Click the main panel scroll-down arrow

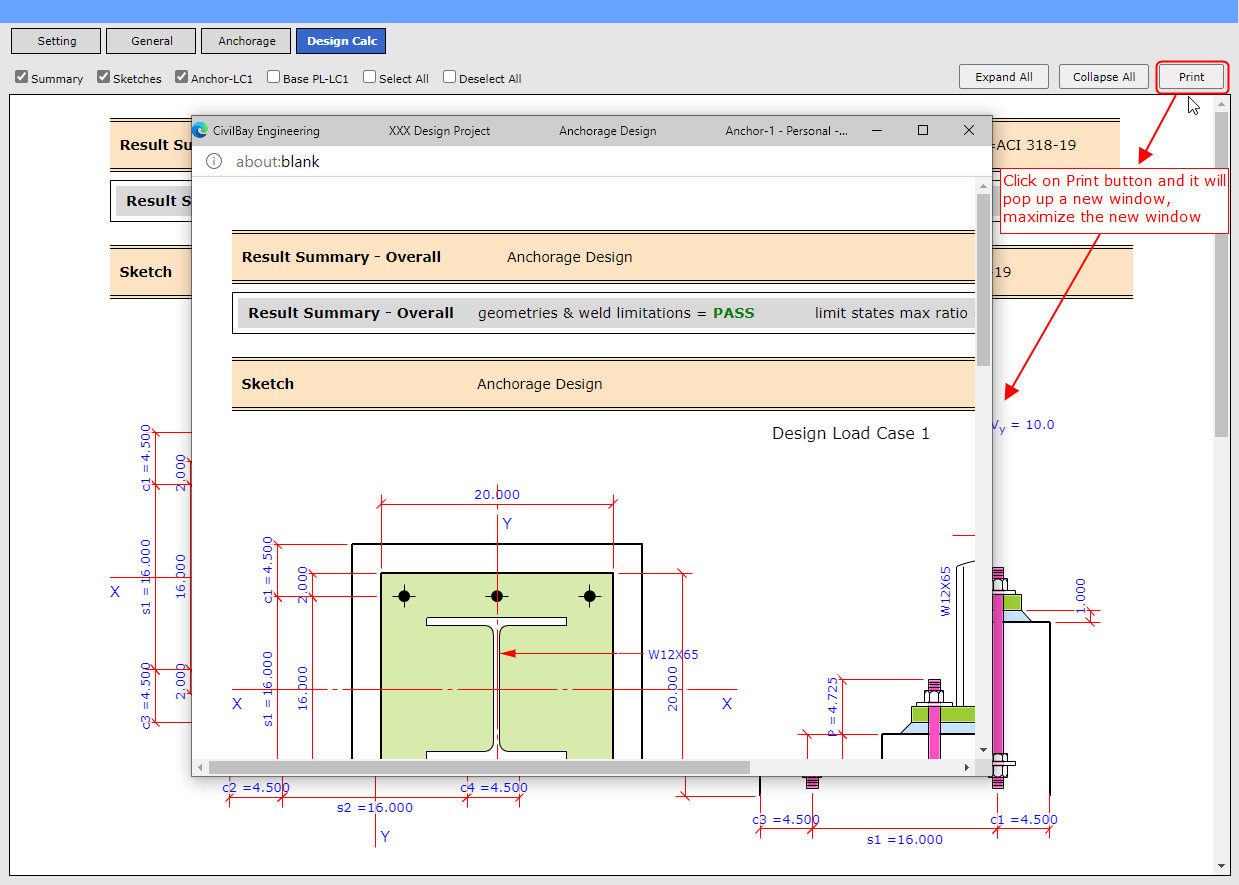[1221, 865]
